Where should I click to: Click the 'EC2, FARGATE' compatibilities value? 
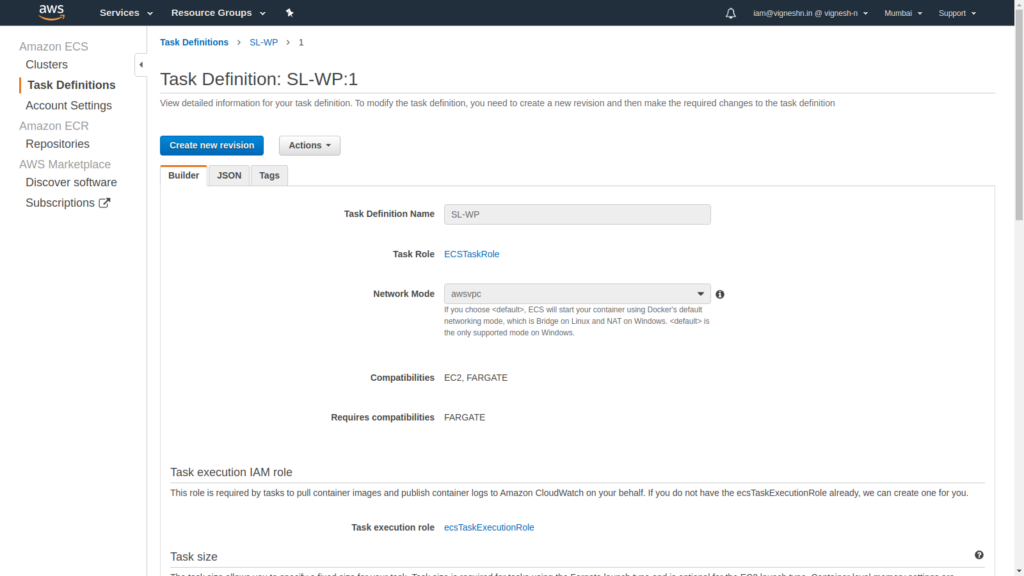pos(475,377)
